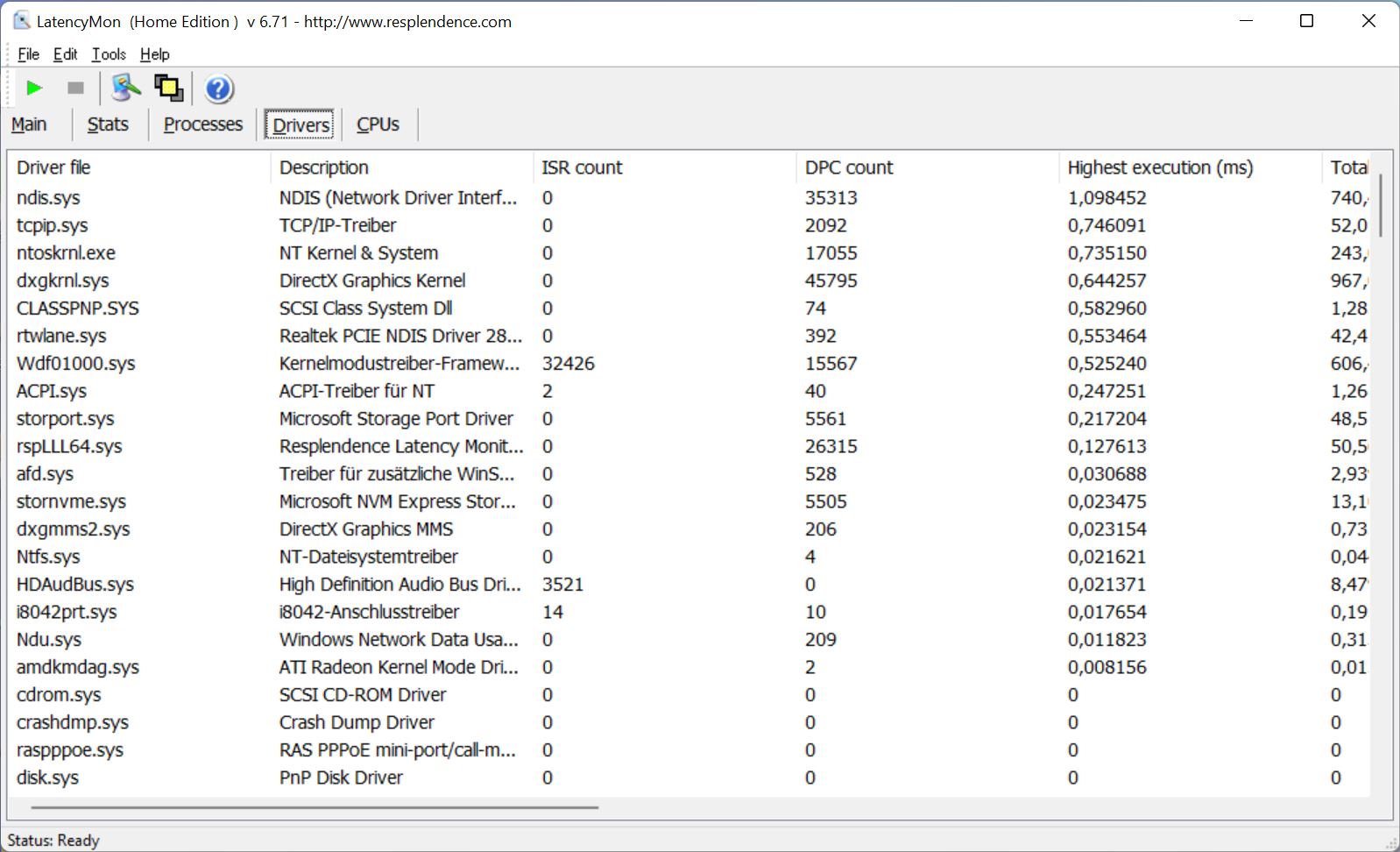The image size is (1400, 852).
Task: Click the vertical scrollbar of driver list
Action: point(1381,206)
